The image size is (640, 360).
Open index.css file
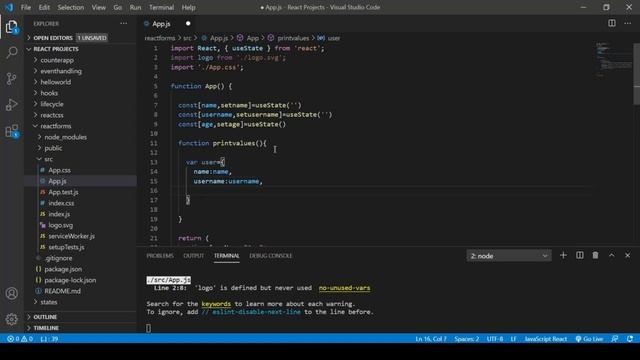click(x=80, y=203)
